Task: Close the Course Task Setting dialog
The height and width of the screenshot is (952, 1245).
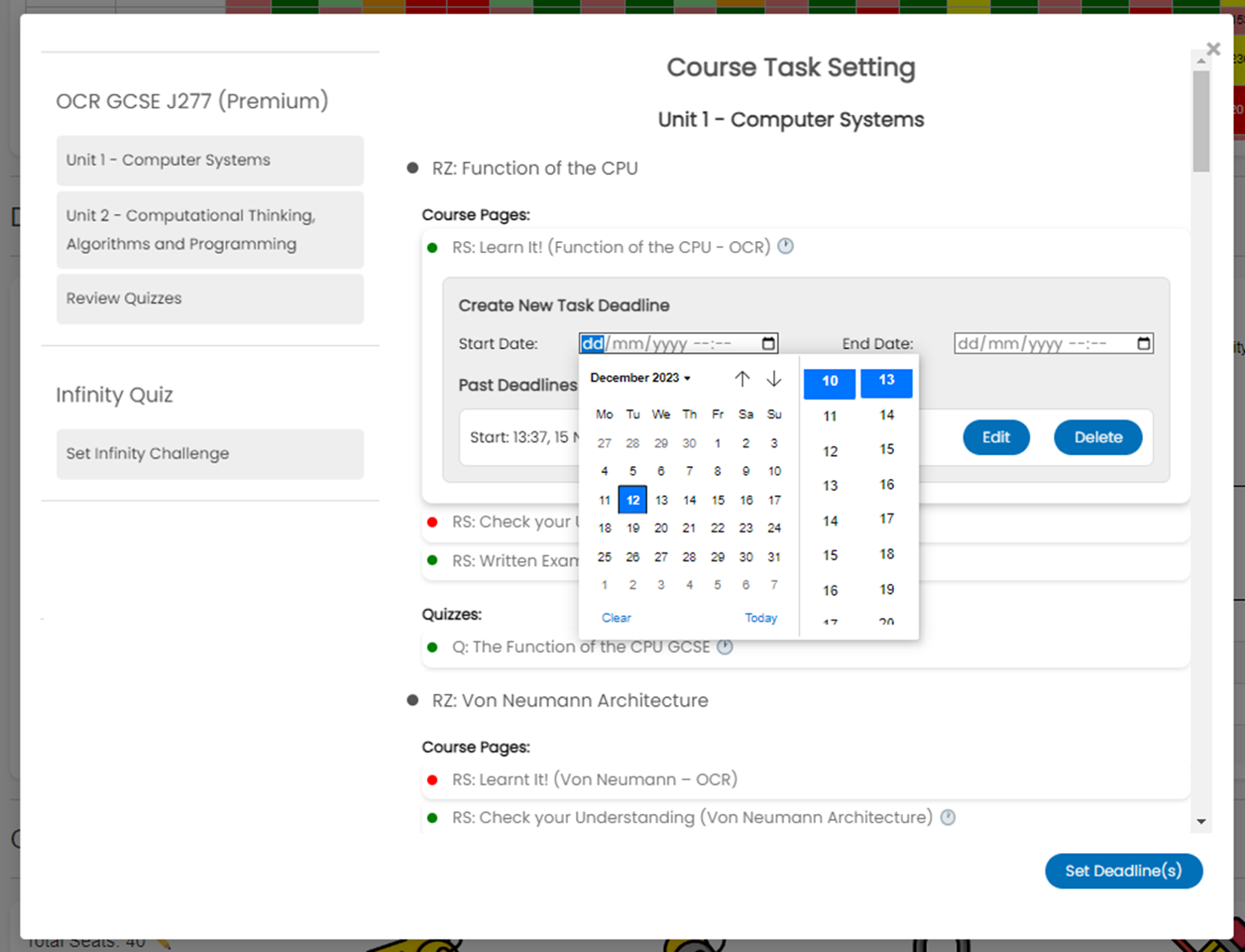Action: click(1213, 49)
